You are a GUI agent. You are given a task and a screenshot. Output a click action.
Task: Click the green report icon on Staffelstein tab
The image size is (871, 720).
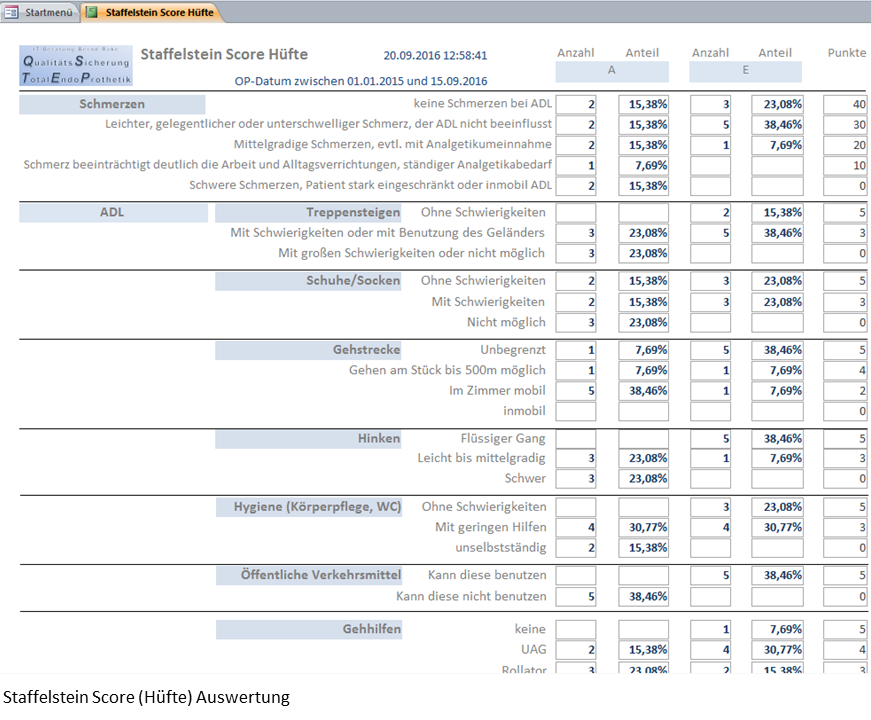pos(93,12)
